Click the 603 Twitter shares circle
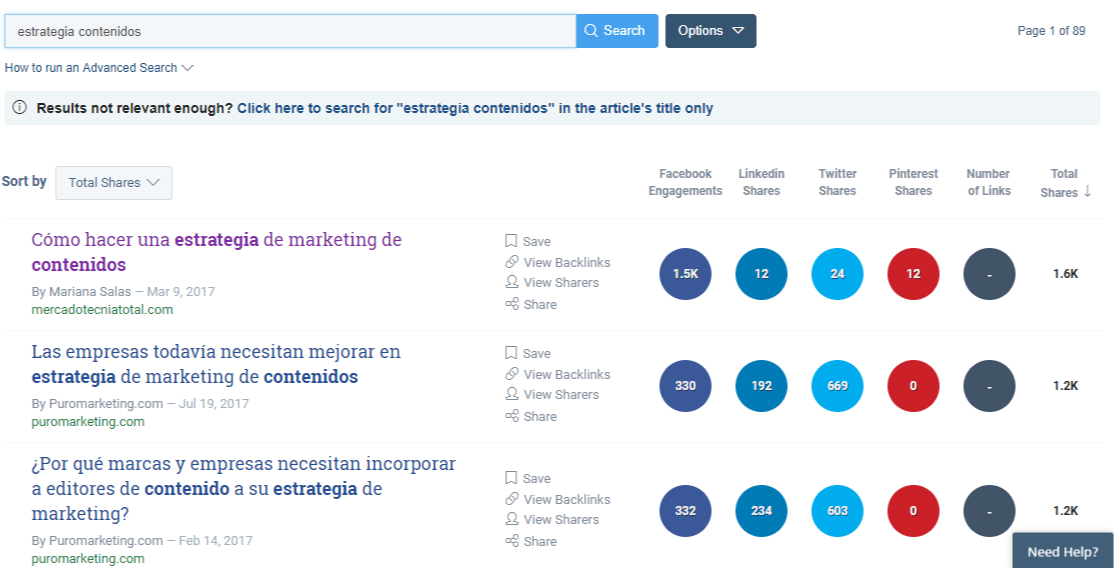 (x=837, y=511)
